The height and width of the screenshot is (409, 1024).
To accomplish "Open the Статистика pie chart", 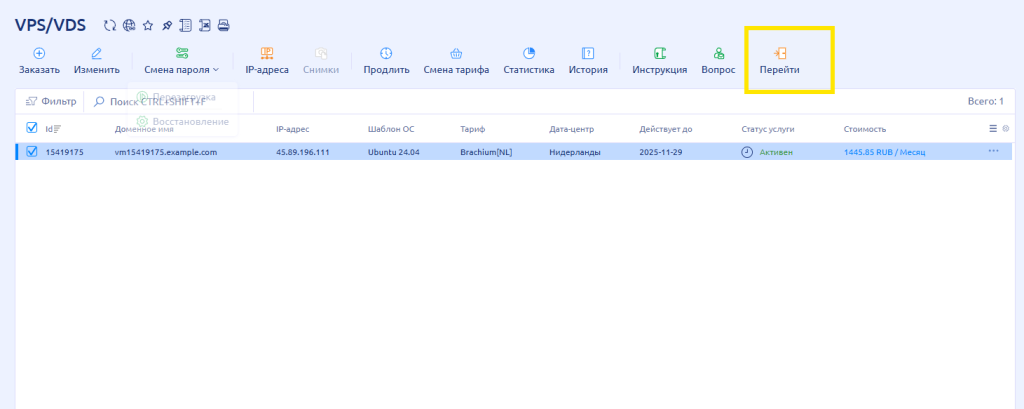I will pos(529,53).
